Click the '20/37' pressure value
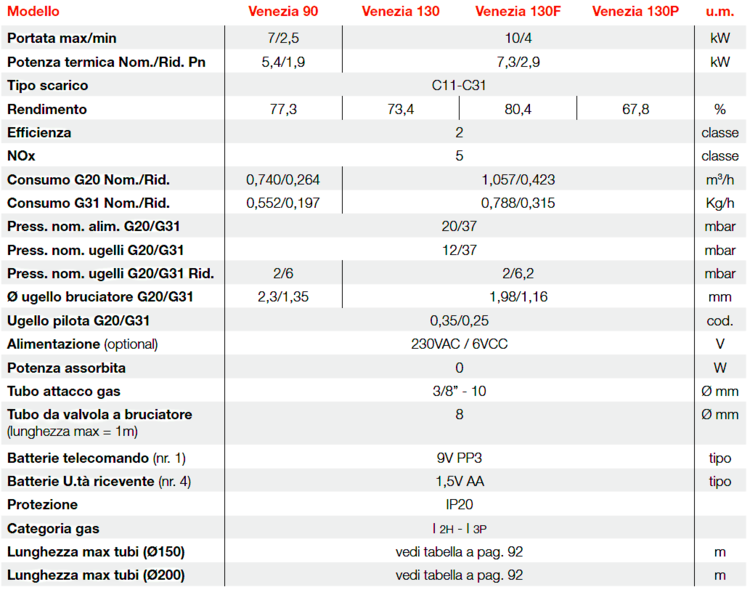Viewport: 750px width, 595px height. pos(459,227)
